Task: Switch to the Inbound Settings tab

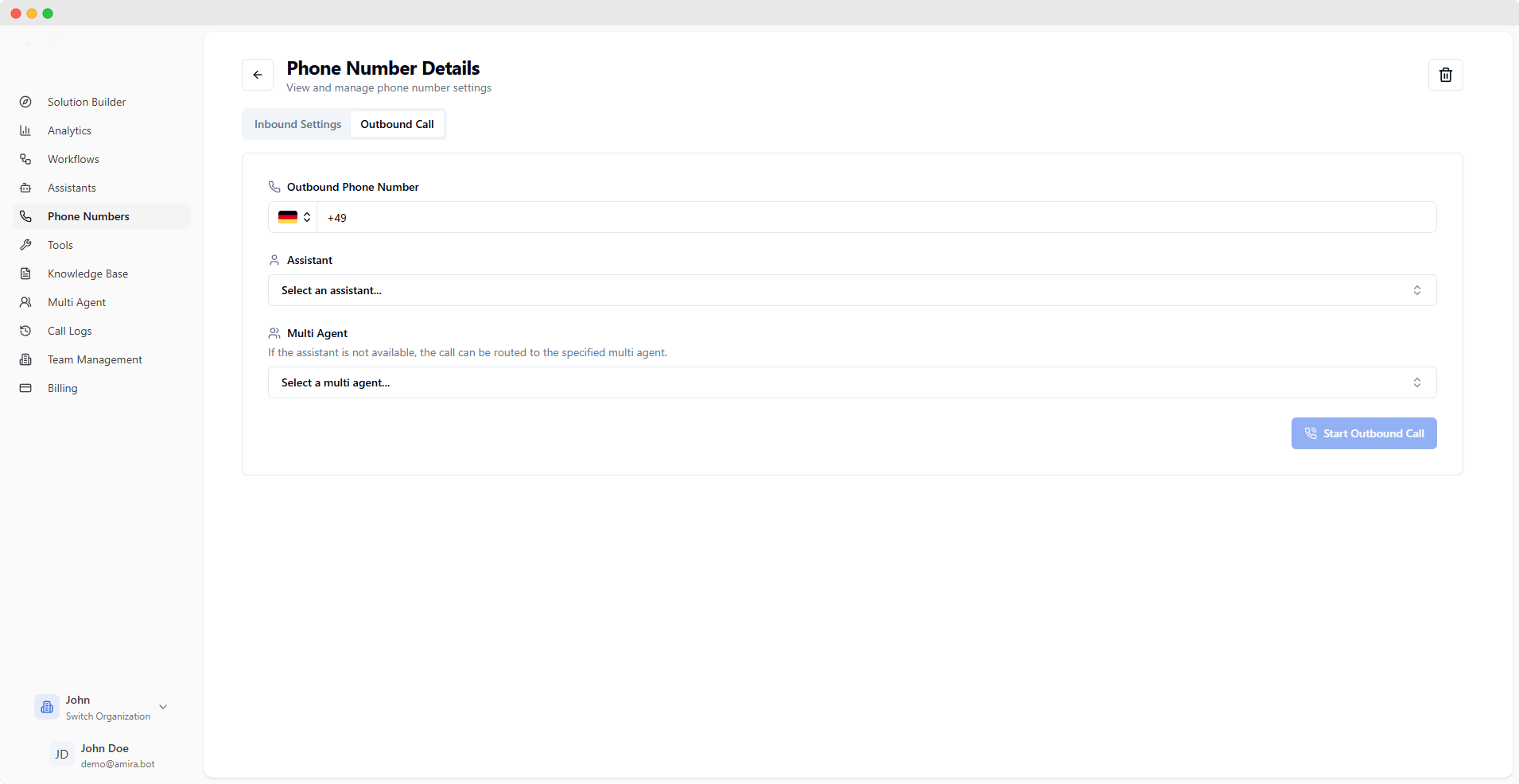Action: (x=297, y=124)
